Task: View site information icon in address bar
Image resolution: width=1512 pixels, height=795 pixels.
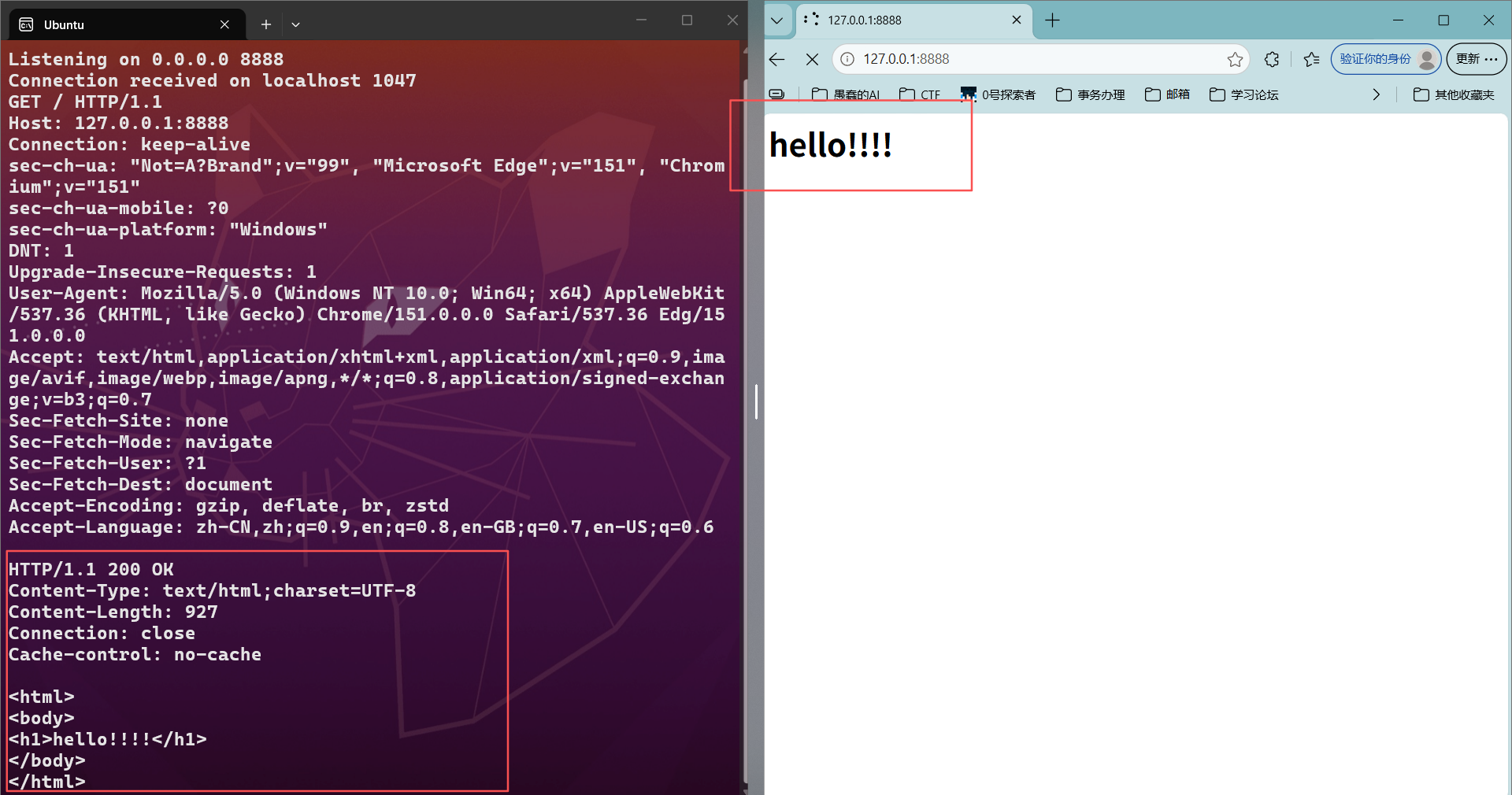Action: (x=847, y=59)
